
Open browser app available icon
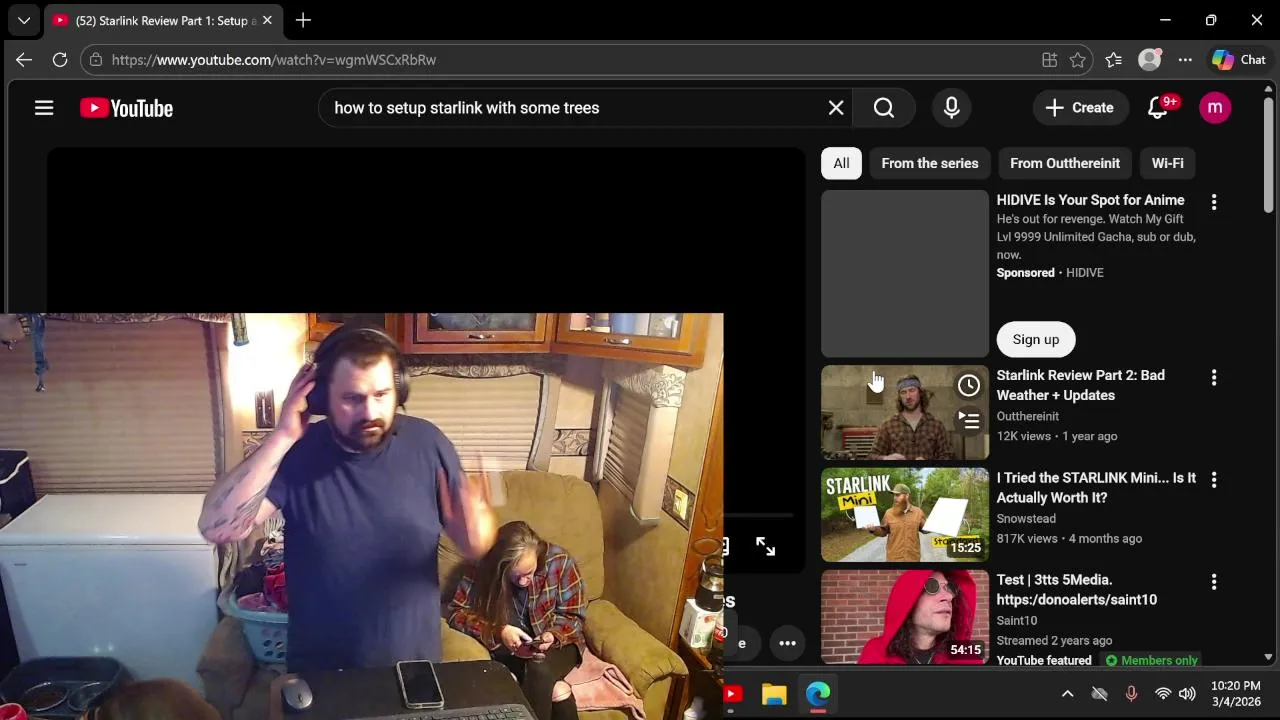tap(1049, 60)
